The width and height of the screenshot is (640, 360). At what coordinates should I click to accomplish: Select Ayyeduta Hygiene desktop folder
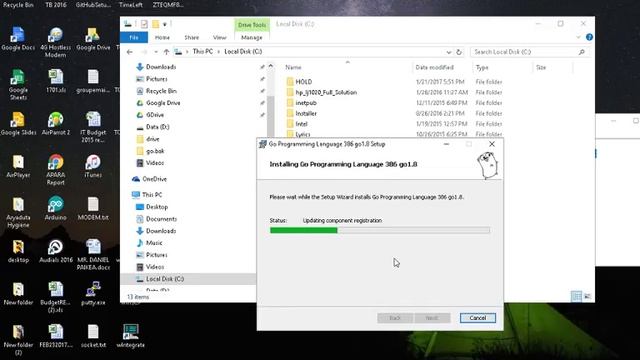pos(18,212)
